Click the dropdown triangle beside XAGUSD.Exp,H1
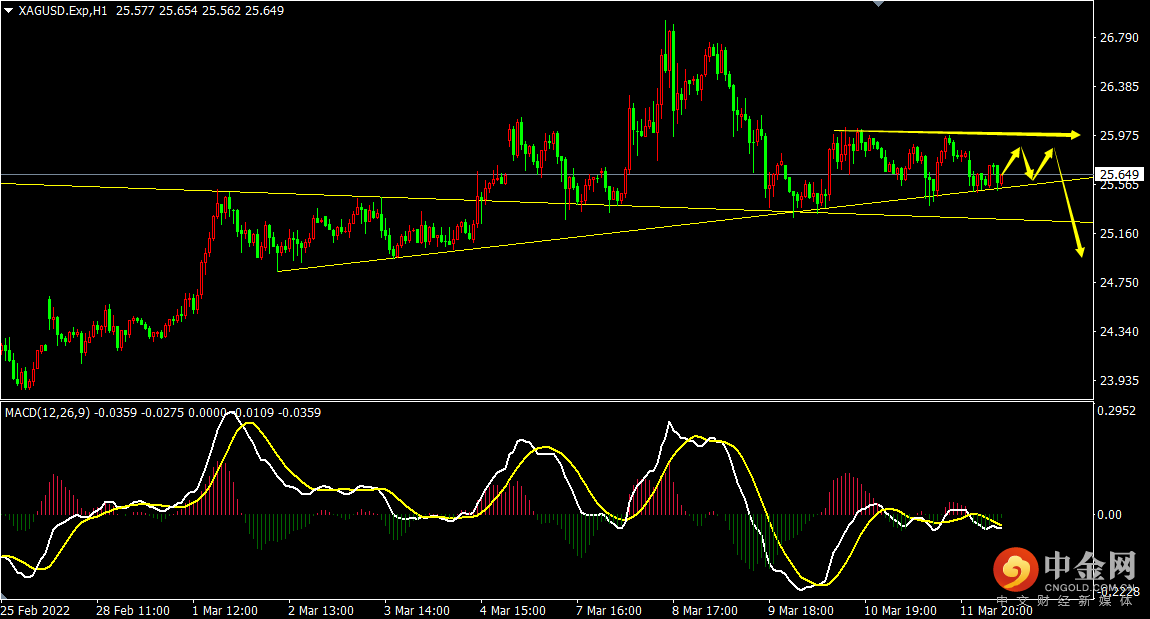Image resolution: width=1150 pixels, height=619 pixels. (x=9, y=11)
